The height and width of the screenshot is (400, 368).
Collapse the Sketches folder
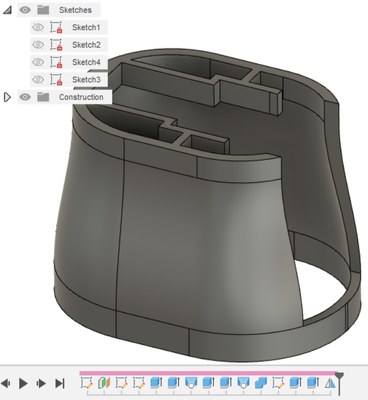pyautogui.click(x=7, y=10)
